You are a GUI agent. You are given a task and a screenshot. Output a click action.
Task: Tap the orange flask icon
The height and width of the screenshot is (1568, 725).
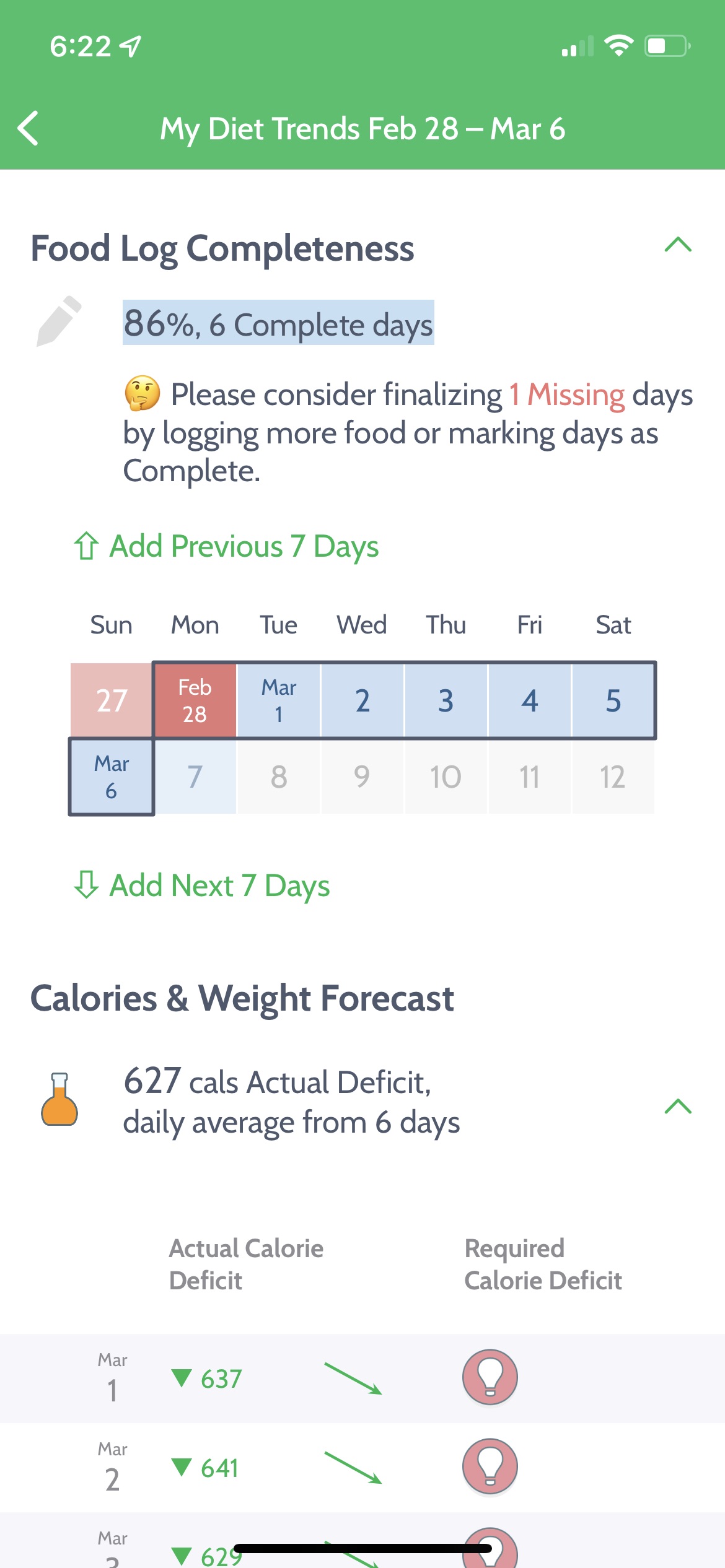59,1099
